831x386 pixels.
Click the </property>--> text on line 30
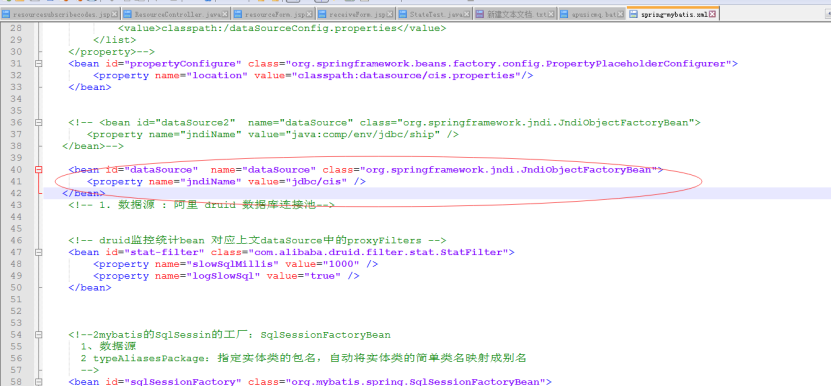pos(112,51)
